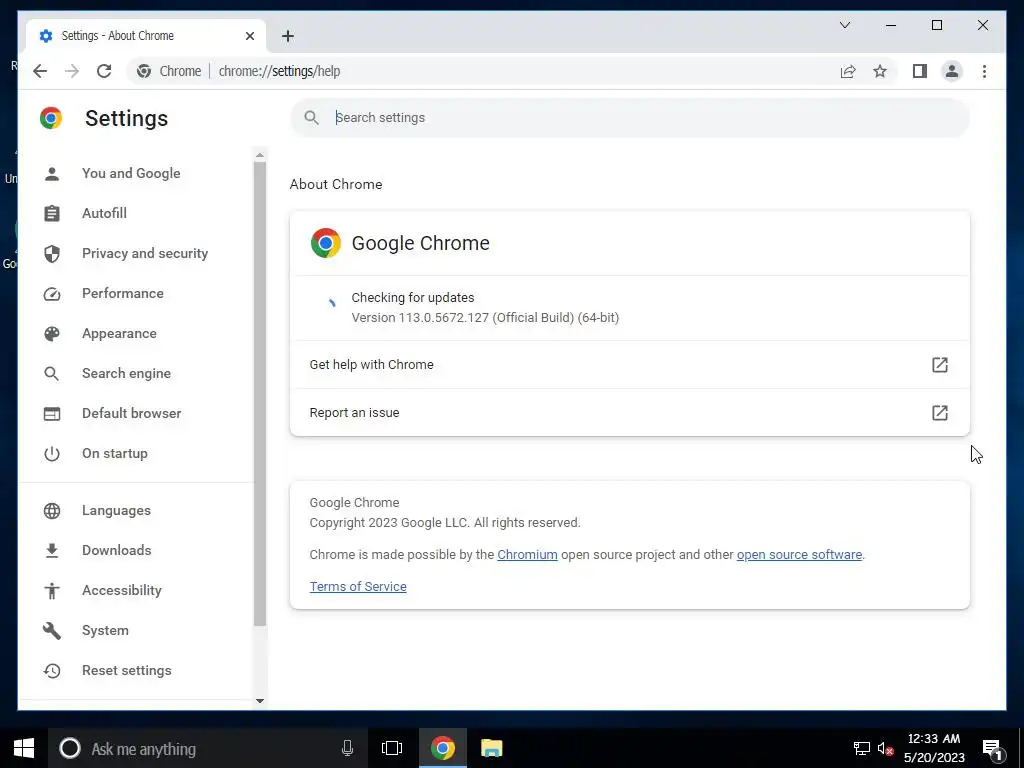This screenshot has width=1024, height=768.
Task: Open the Windows Start menu
Action: point(24,748)
